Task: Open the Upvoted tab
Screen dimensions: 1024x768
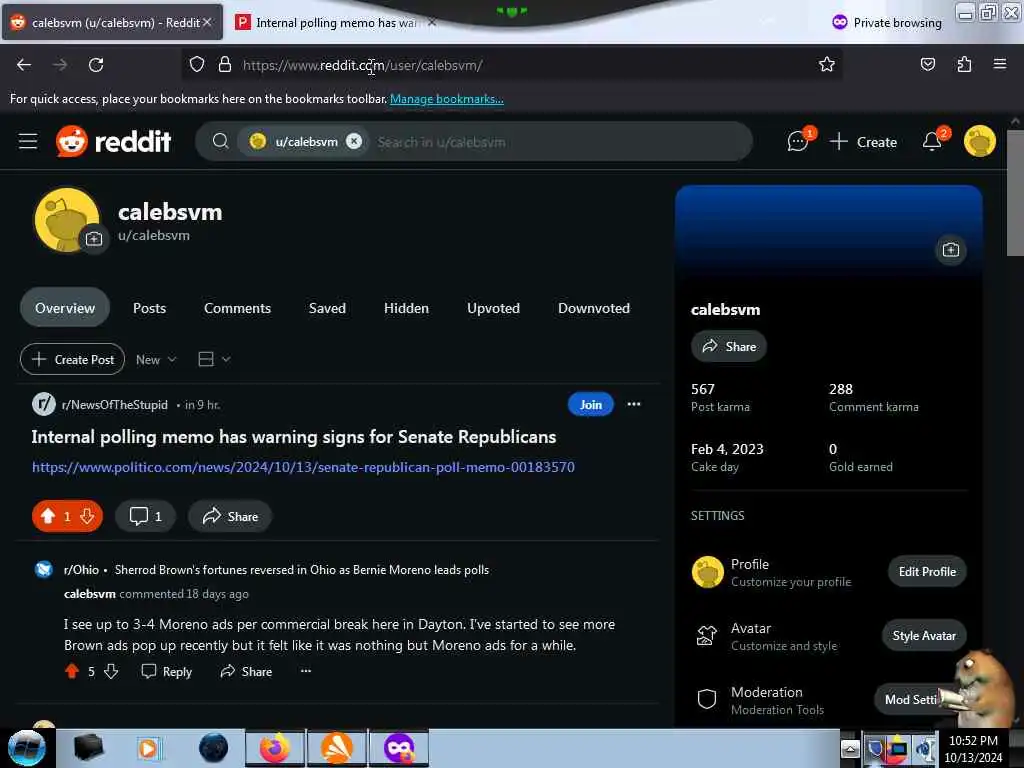Action: click(x=493, y=308)
